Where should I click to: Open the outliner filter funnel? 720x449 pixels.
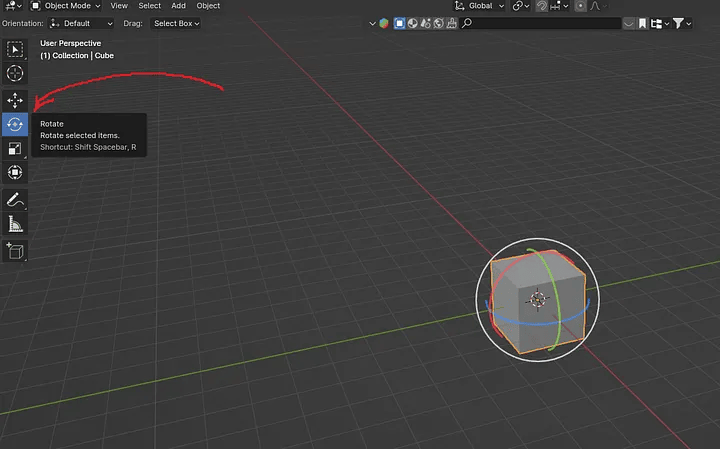click(681, 23)
